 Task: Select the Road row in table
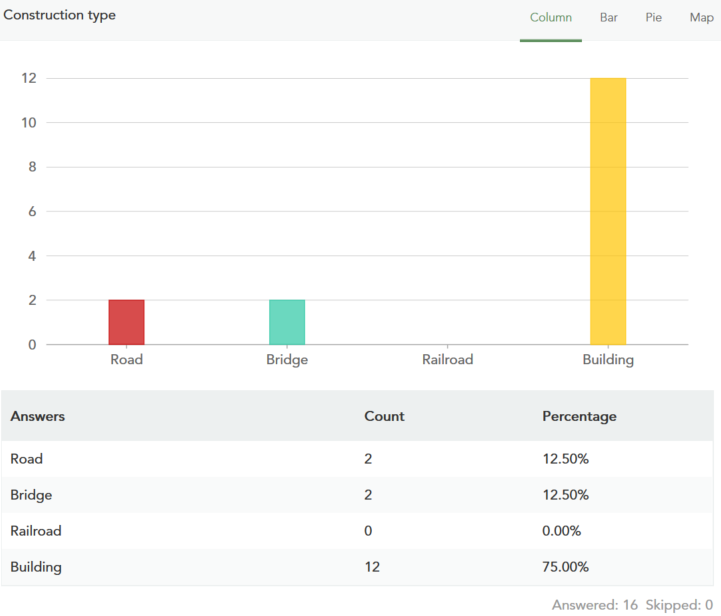click(27, 459)
